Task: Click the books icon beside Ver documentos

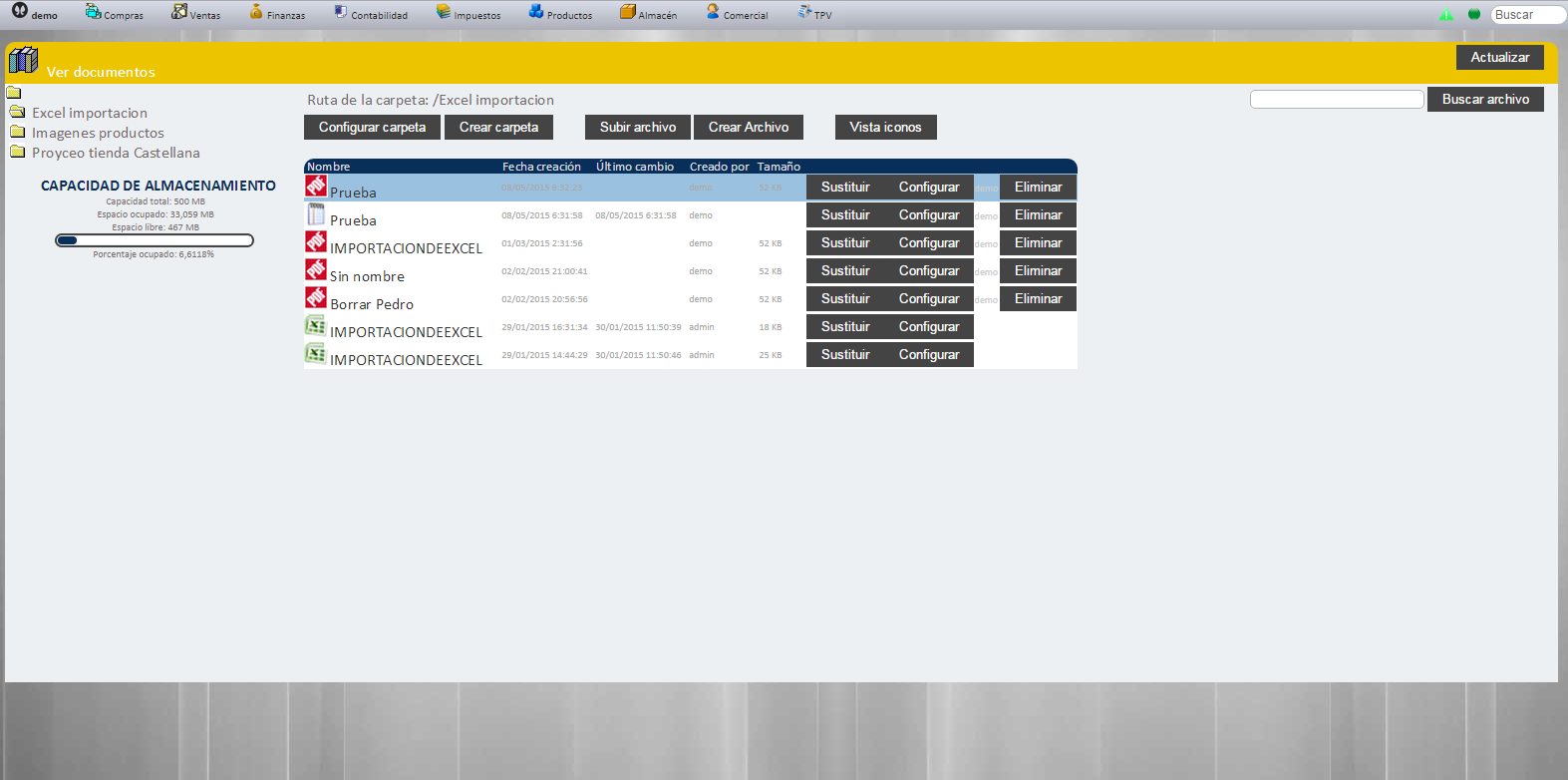Action: 23,61
